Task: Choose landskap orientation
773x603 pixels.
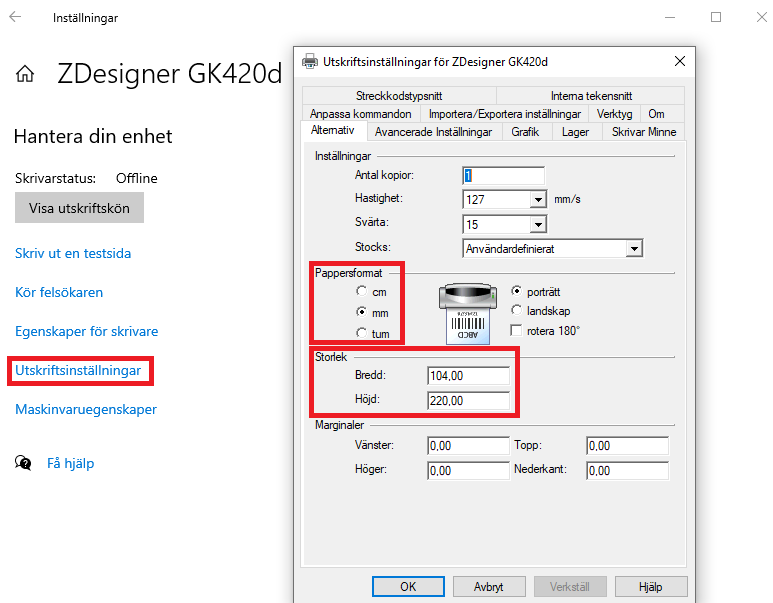Action: click(x=516, y=311)
